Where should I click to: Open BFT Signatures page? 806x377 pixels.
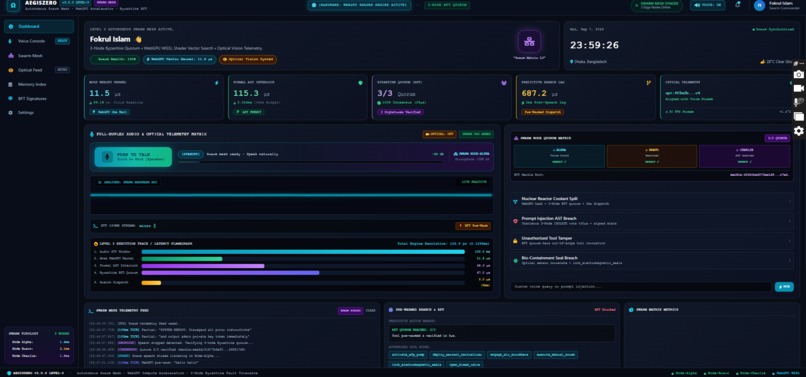point(39,98)
